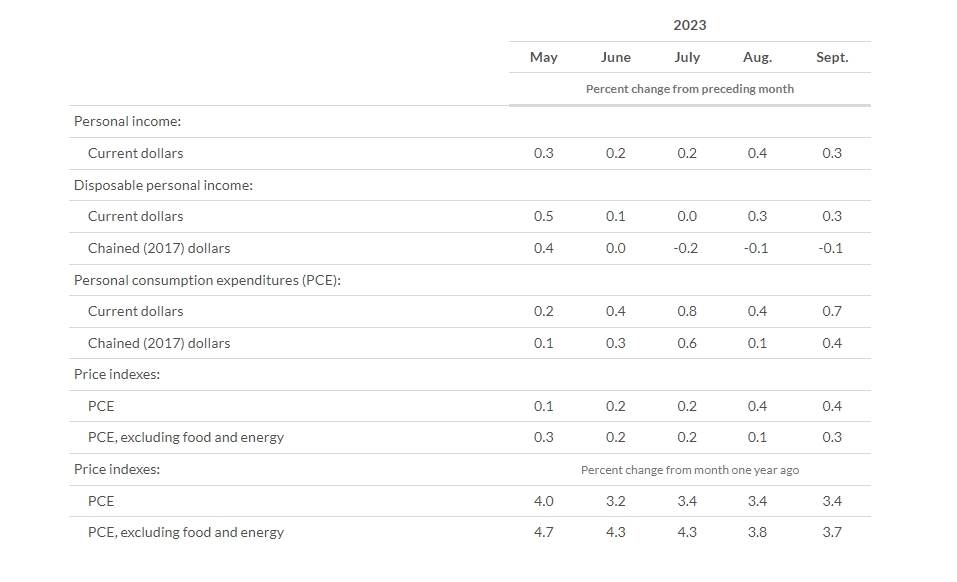Viewport: 957px width, 582px height.
Task: Click 'Percent change from month one year ago' text
Action: (x=689, y=470)
